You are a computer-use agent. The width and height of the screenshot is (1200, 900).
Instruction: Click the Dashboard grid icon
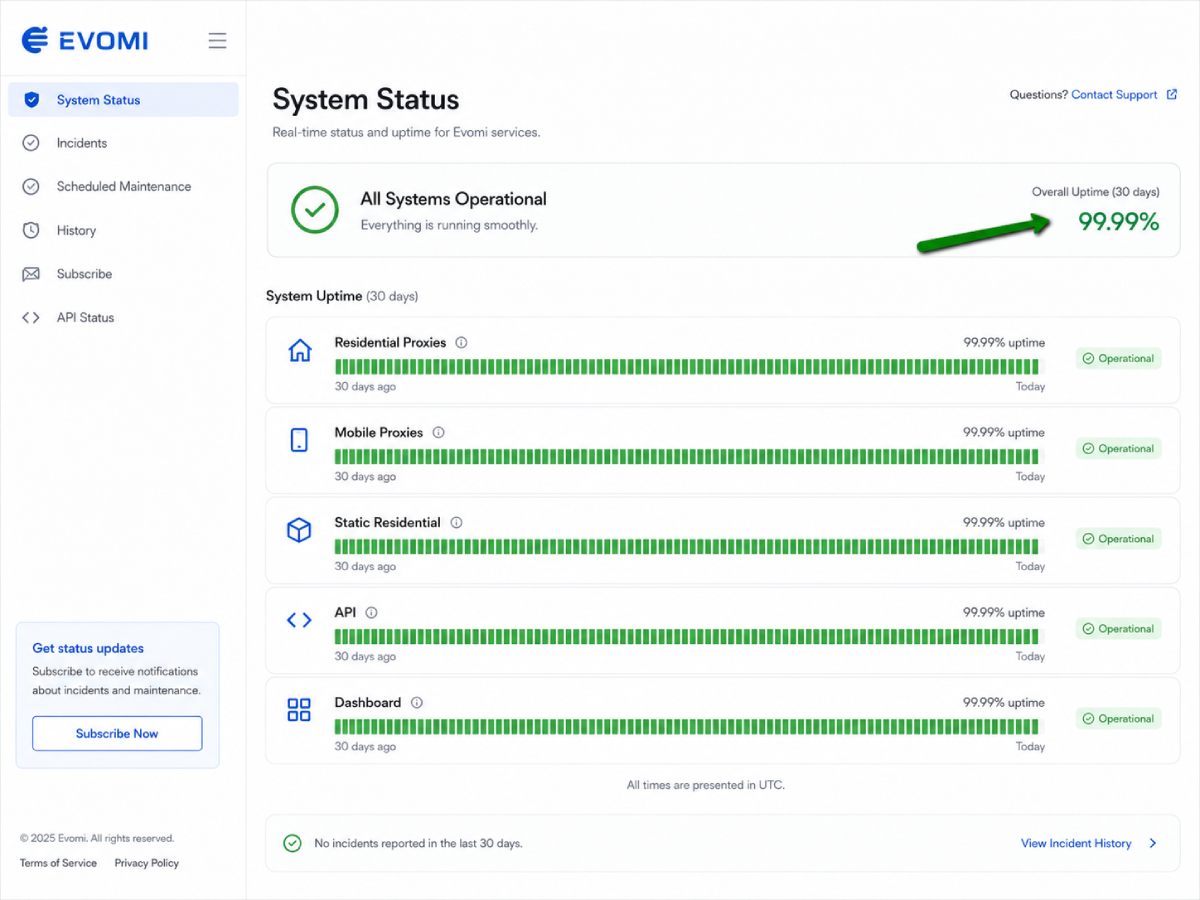pyautogui.click(x=299, y=710)
